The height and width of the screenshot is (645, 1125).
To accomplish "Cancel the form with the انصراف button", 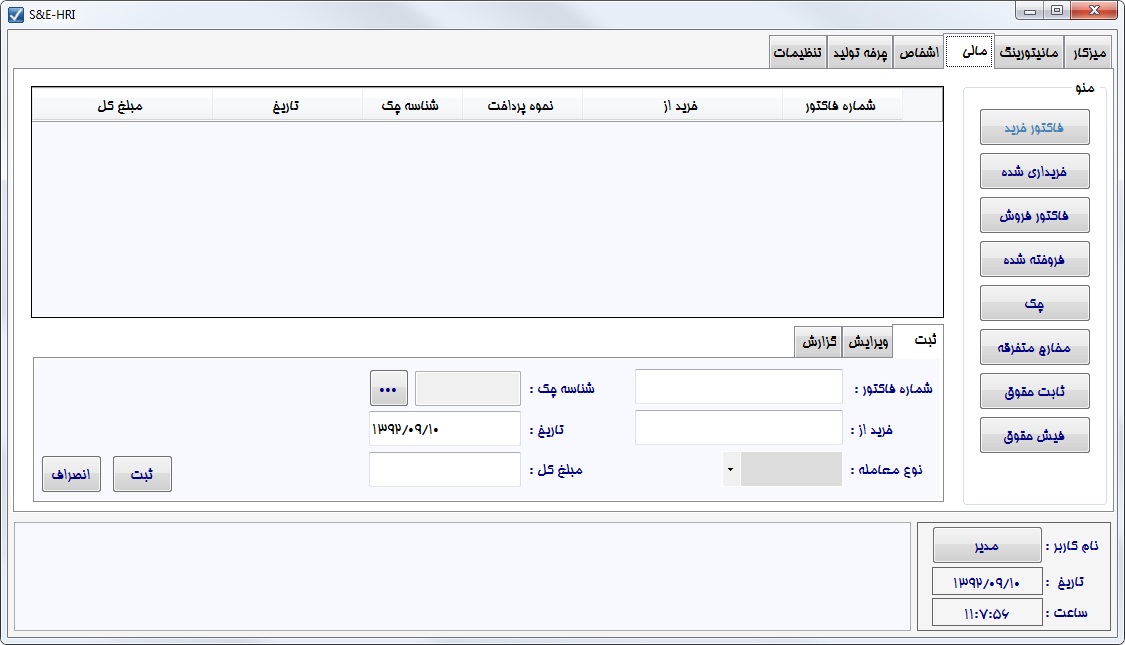I will [71, 474].
